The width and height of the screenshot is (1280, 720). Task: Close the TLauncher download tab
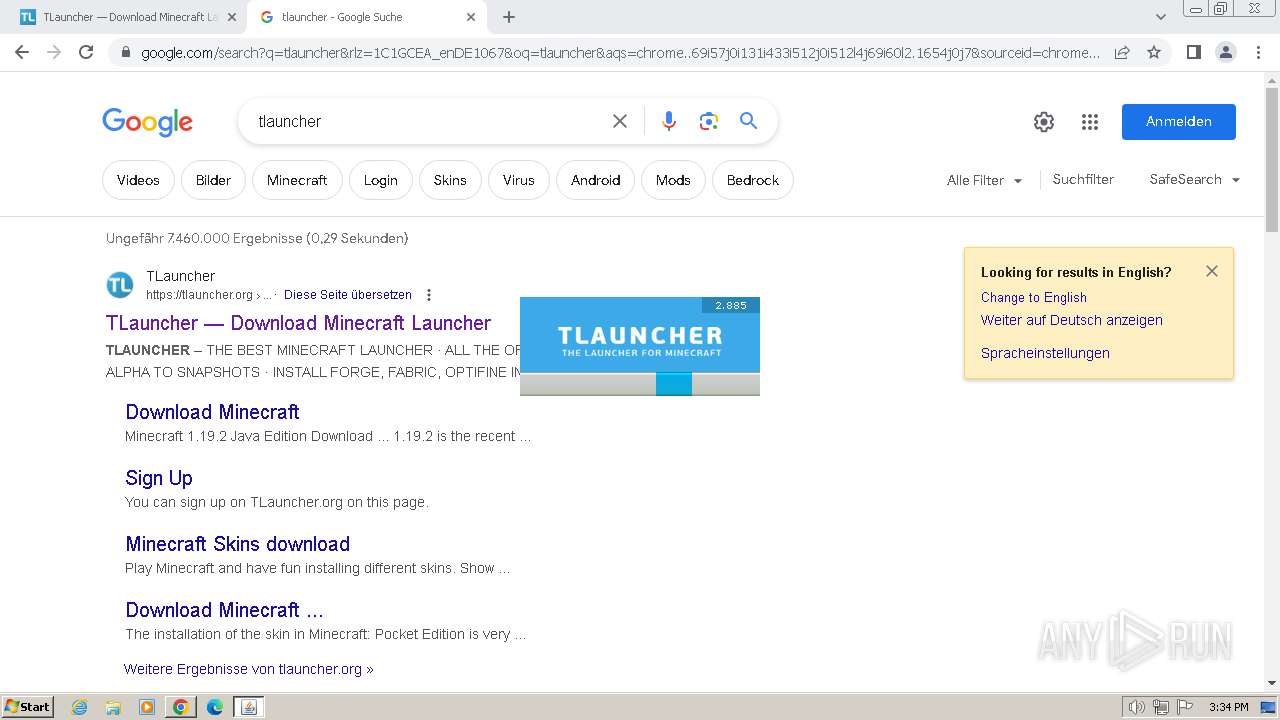(231, 17)
